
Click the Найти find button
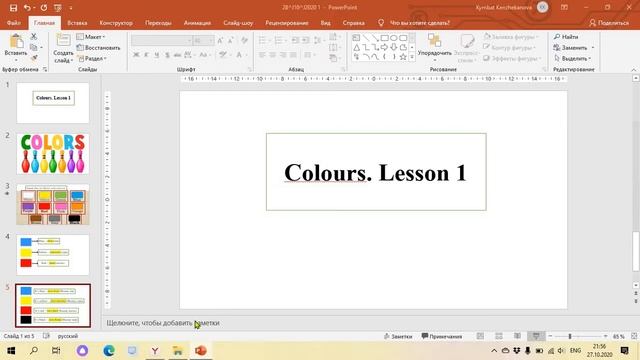click(x=566, y=37)
